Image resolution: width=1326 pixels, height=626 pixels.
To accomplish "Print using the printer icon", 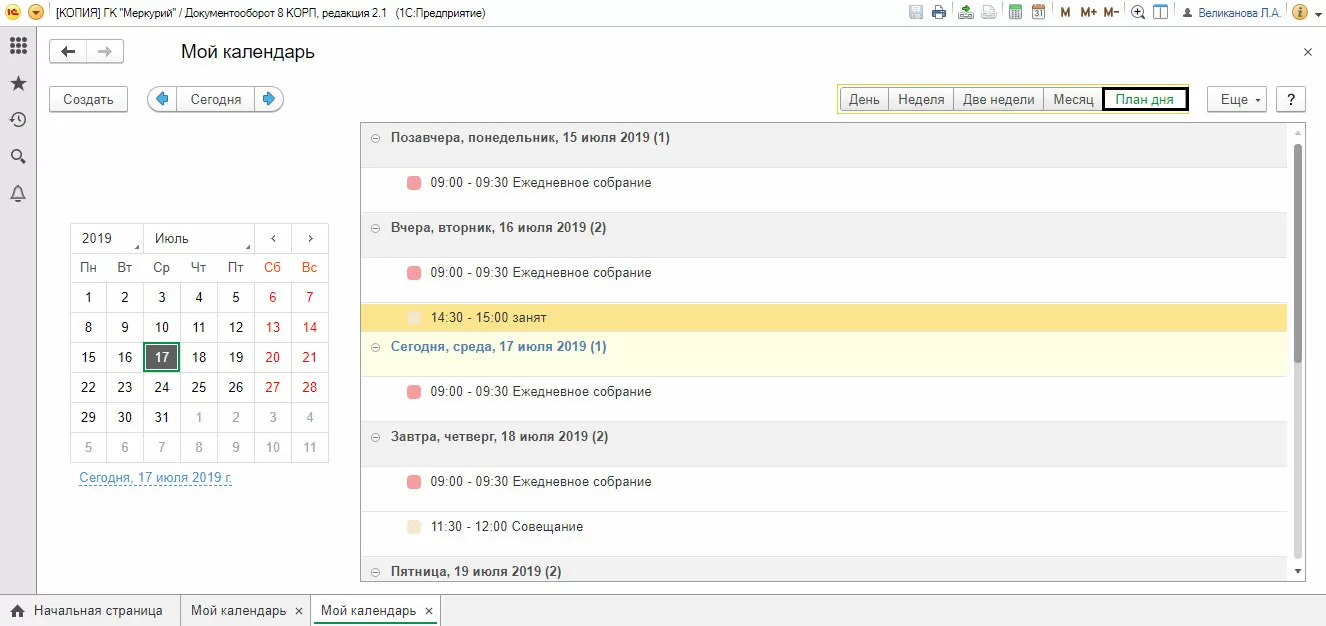I will [x=939, y=12].
